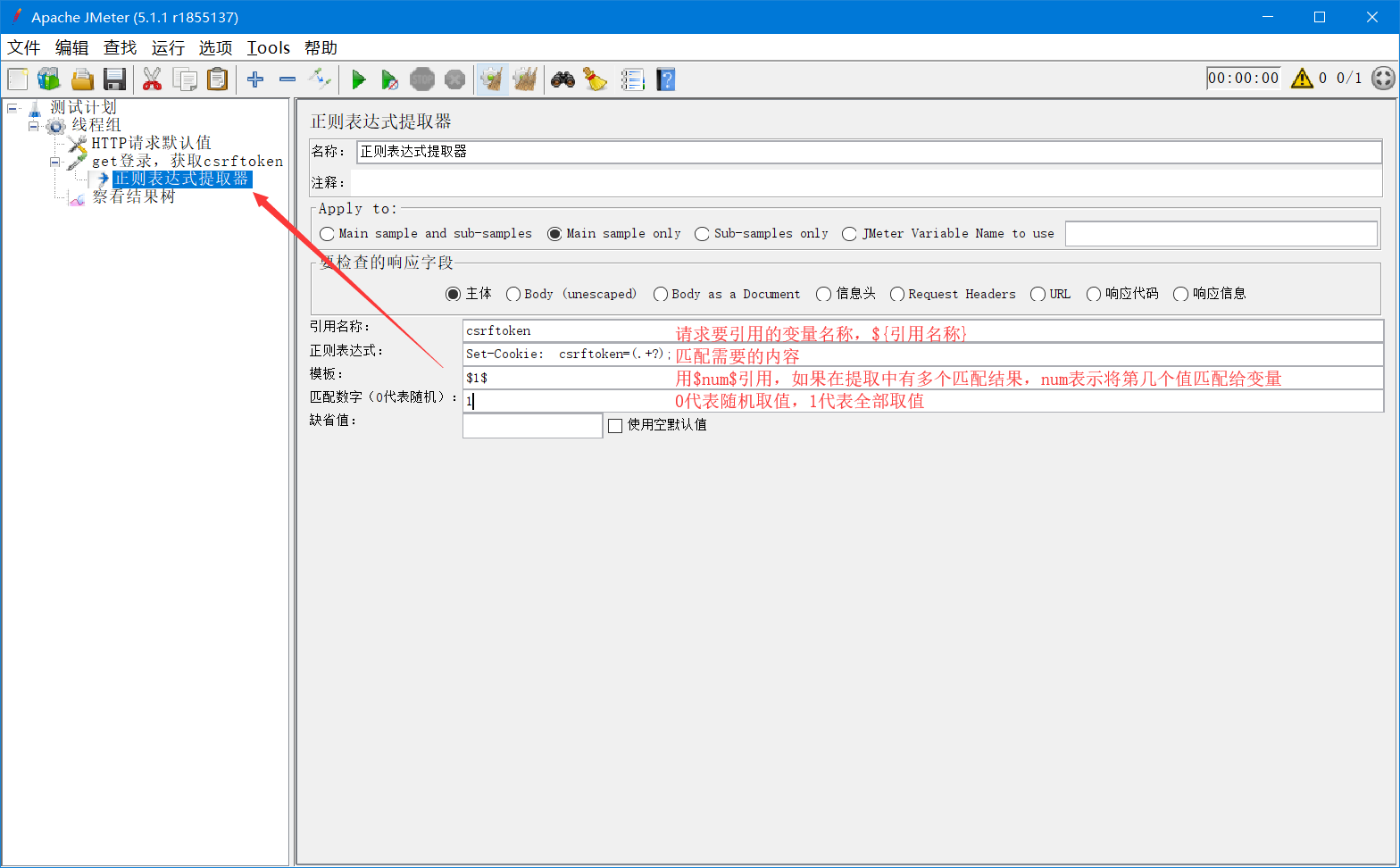1400x868 pixels.
Task: Select the 主体 response field radio
Action: (469, 294)
